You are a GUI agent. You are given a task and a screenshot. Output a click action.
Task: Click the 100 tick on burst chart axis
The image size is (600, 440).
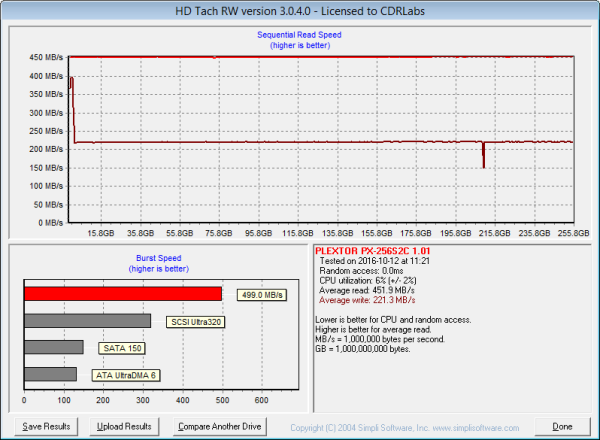click(x=64, y=400)
